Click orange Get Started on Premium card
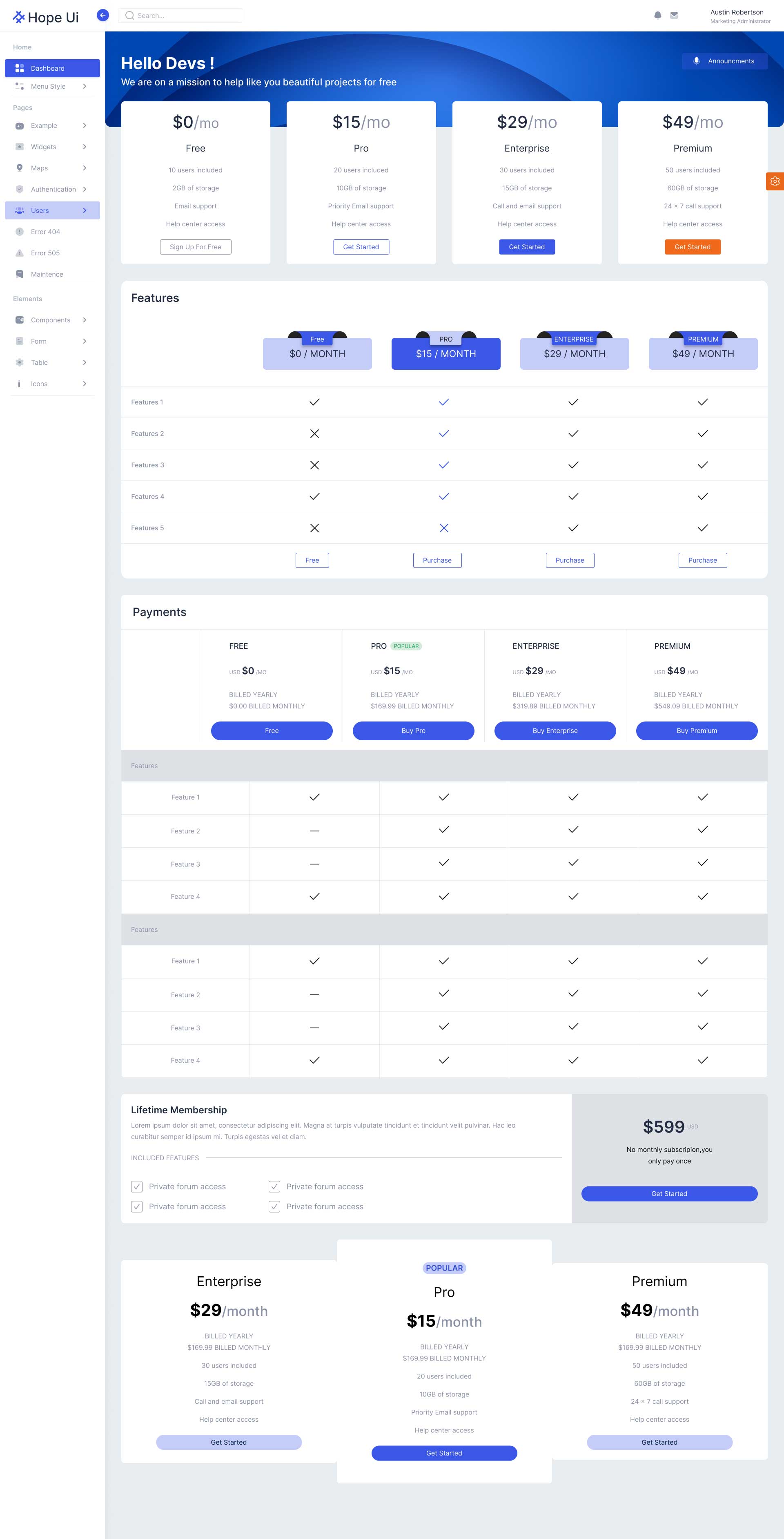784x1539 pixels. 693,247
